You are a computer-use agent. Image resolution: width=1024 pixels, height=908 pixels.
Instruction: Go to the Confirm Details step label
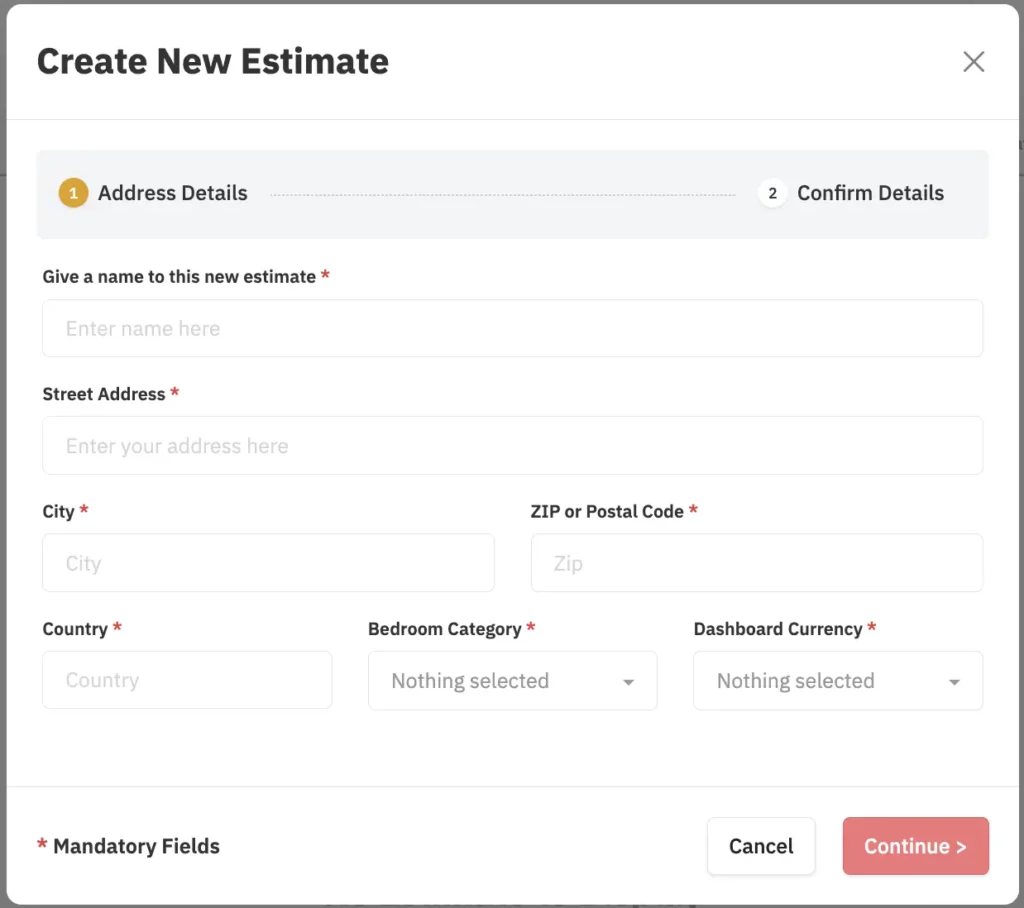(x=870, y=193)
